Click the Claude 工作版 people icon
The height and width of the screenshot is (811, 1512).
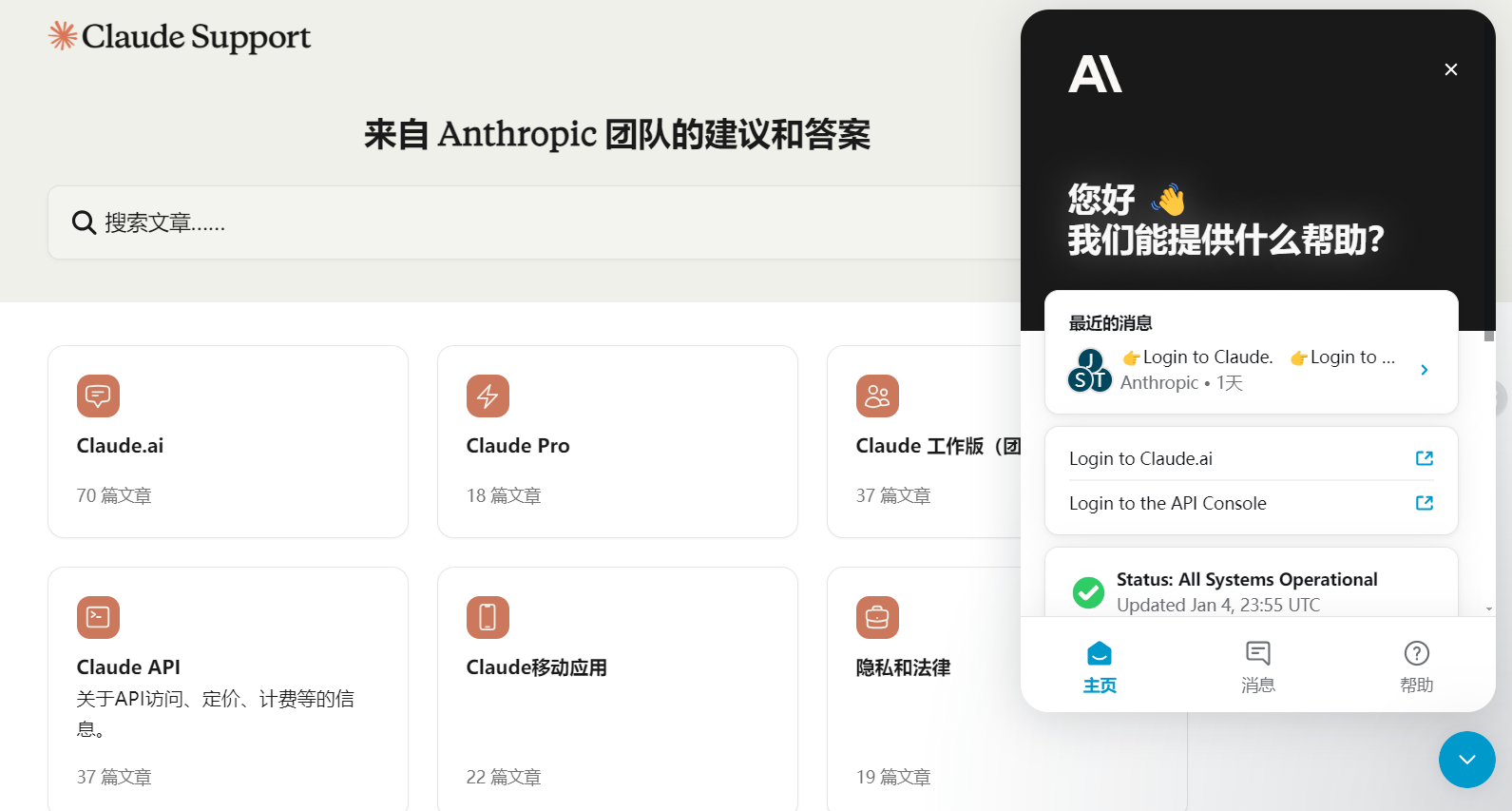[x=877, y=396]
